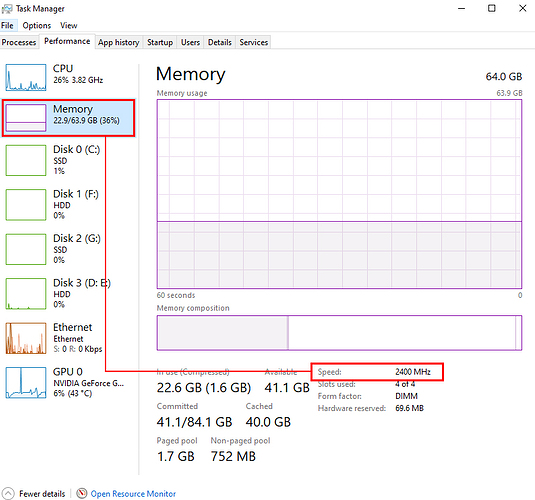Go to the Startup tab

[160, 42]
